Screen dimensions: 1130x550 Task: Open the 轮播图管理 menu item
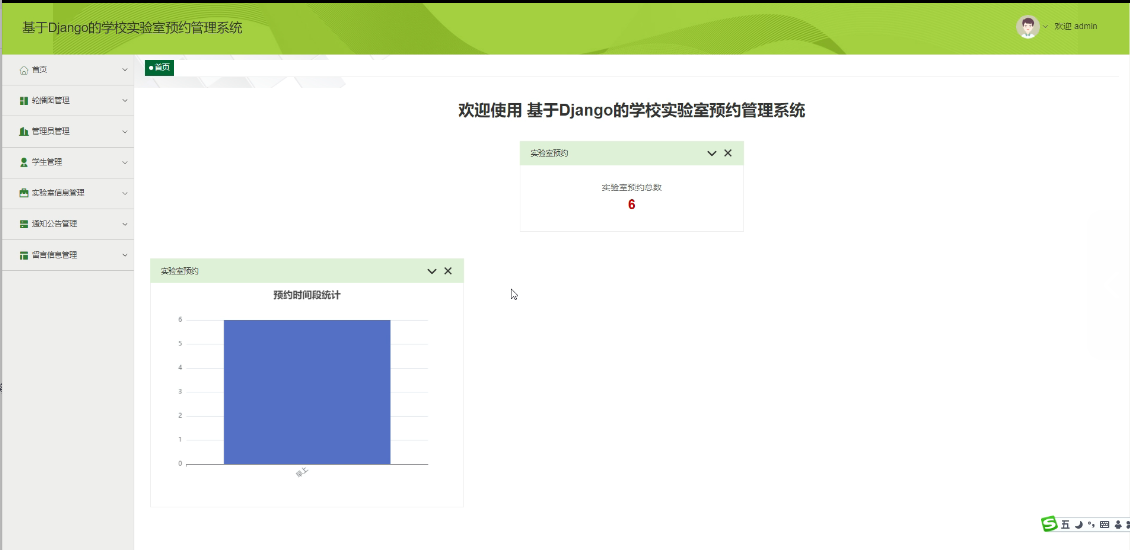[68, 101]
